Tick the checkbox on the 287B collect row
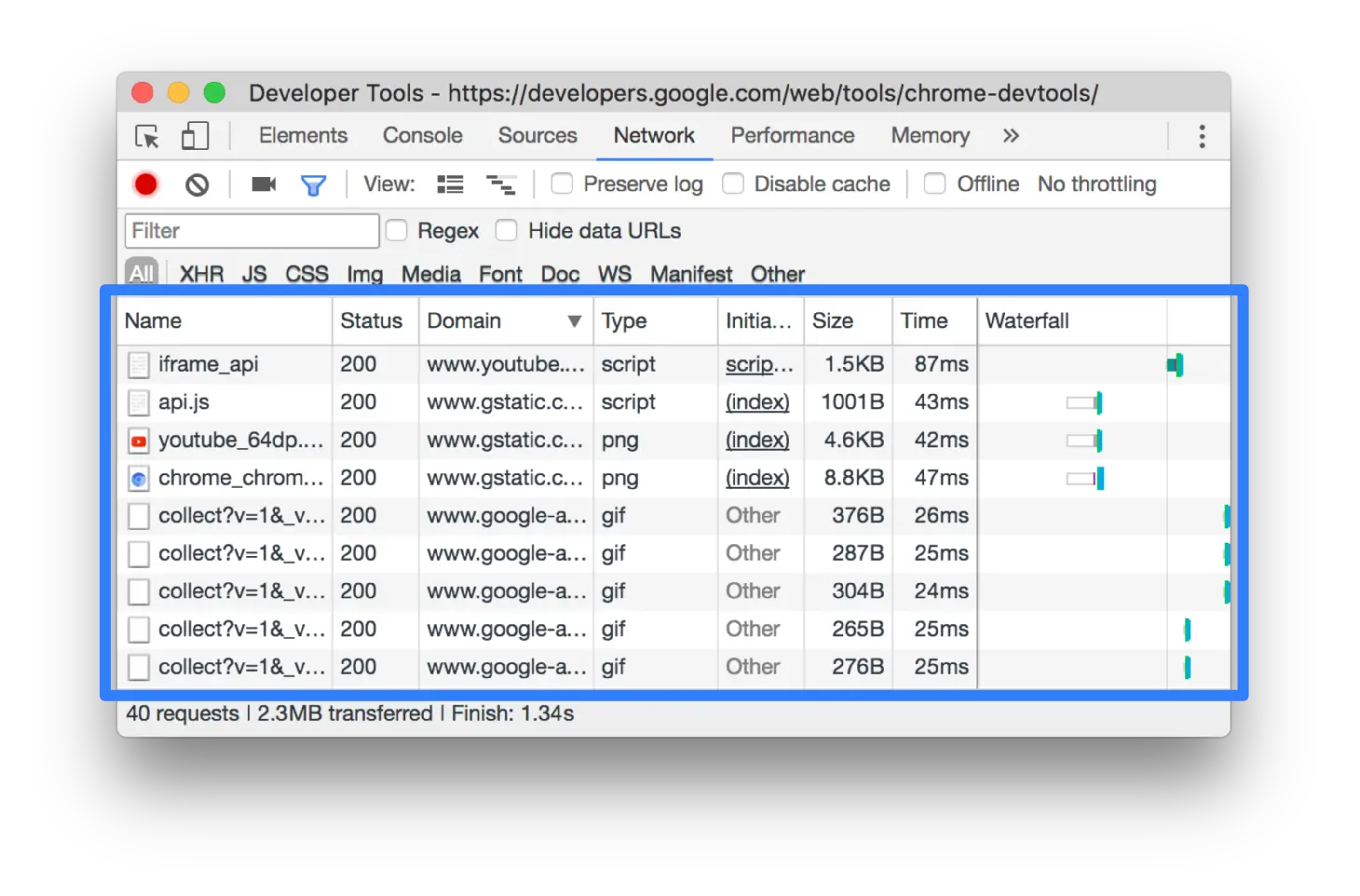Screen dimensions: 1360x896 tap(139, 554)
